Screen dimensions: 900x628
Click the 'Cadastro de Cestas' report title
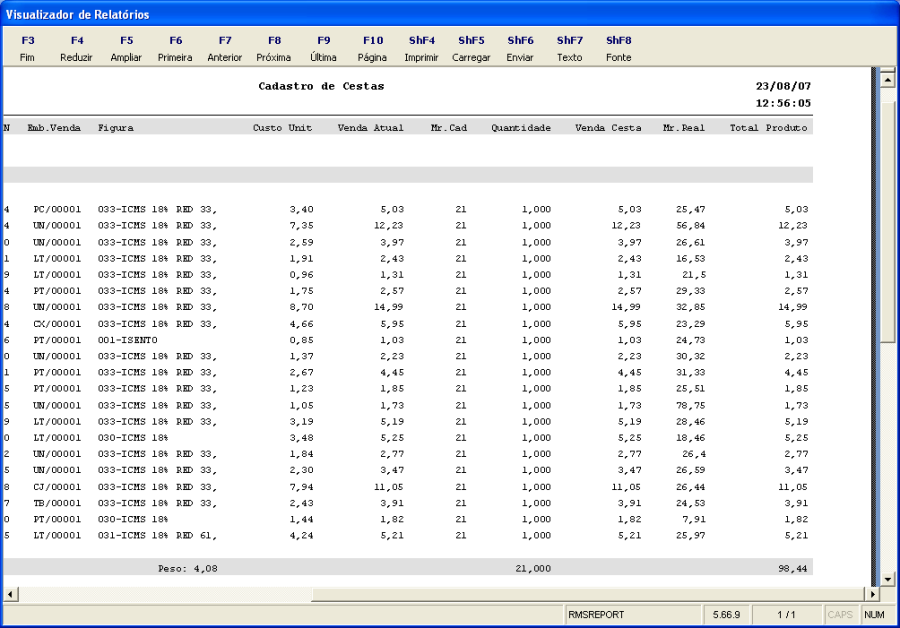[321, 86]
